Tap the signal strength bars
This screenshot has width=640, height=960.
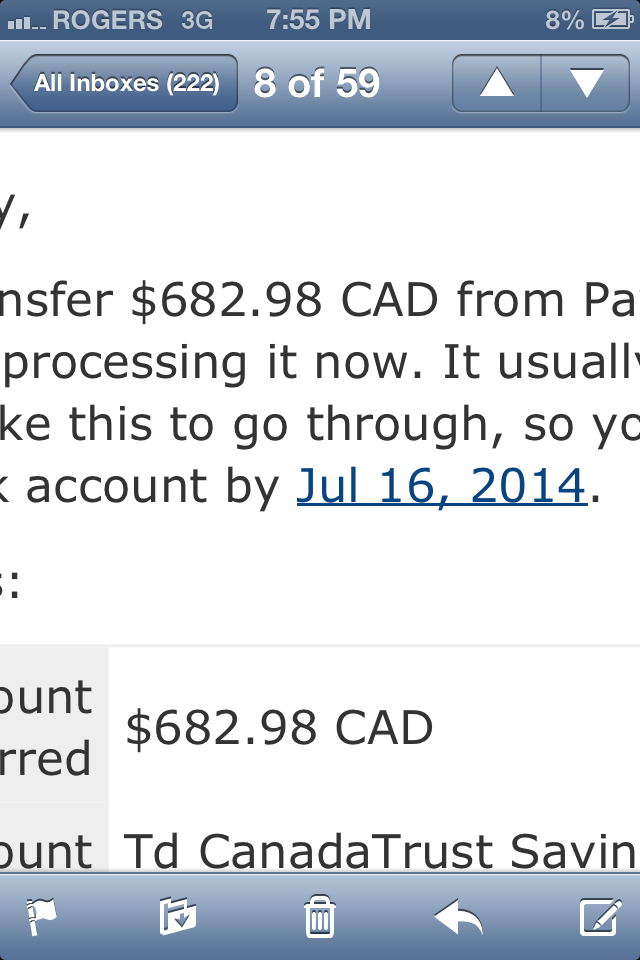[x=26, y=23]
